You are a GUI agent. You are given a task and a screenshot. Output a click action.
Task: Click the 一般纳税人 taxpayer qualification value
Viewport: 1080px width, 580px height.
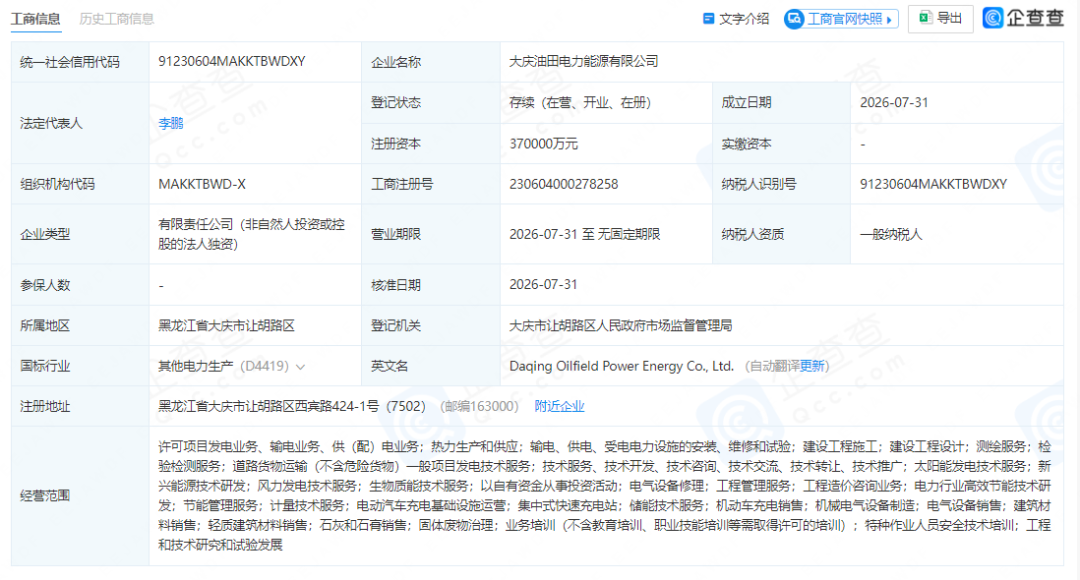(x=891, y=234)
